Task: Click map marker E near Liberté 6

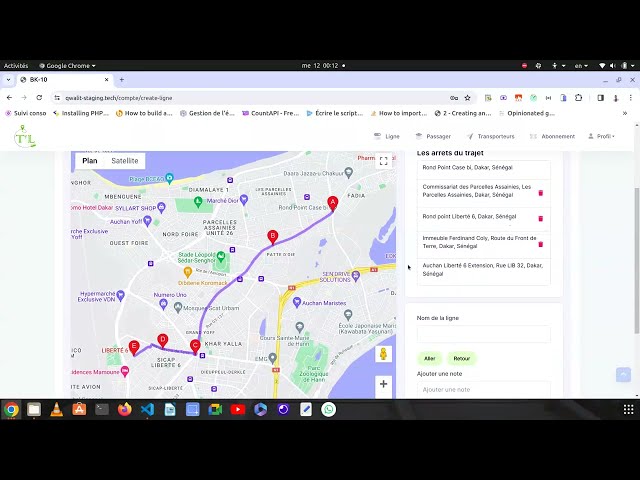Action: point(134,348)
